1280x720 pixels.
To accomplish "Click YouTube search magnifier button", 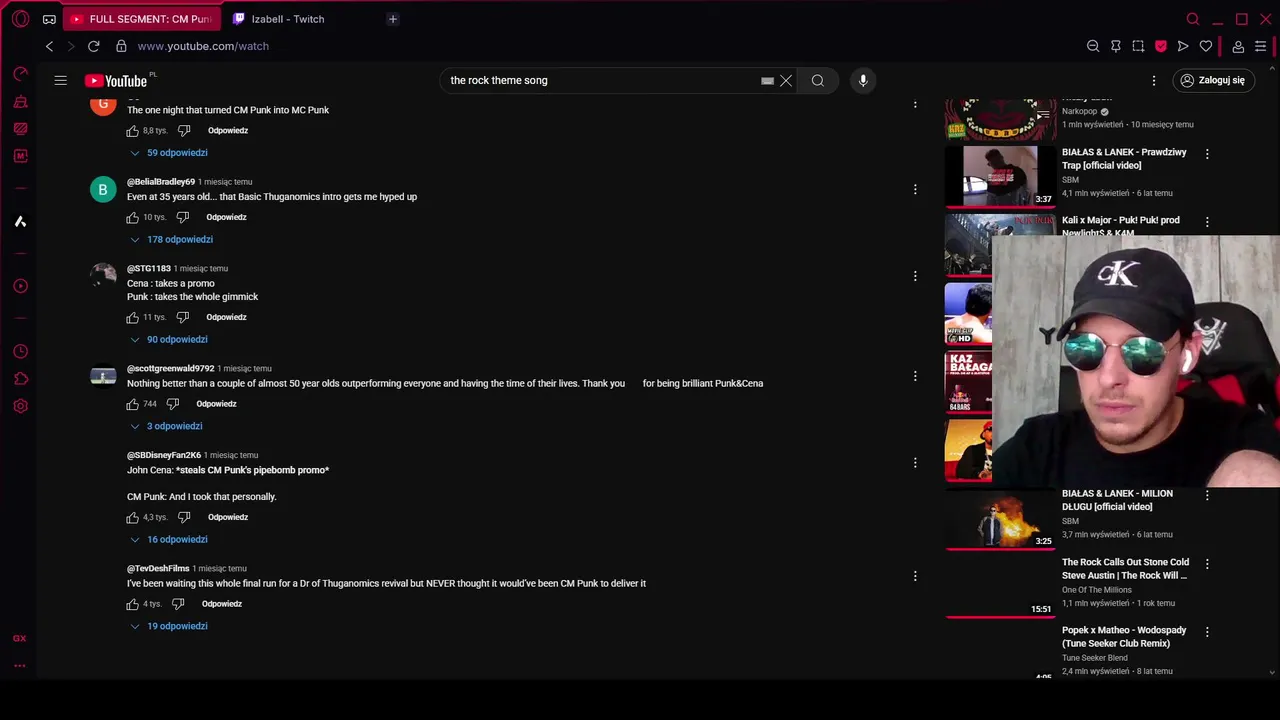I will pos(818,80).
